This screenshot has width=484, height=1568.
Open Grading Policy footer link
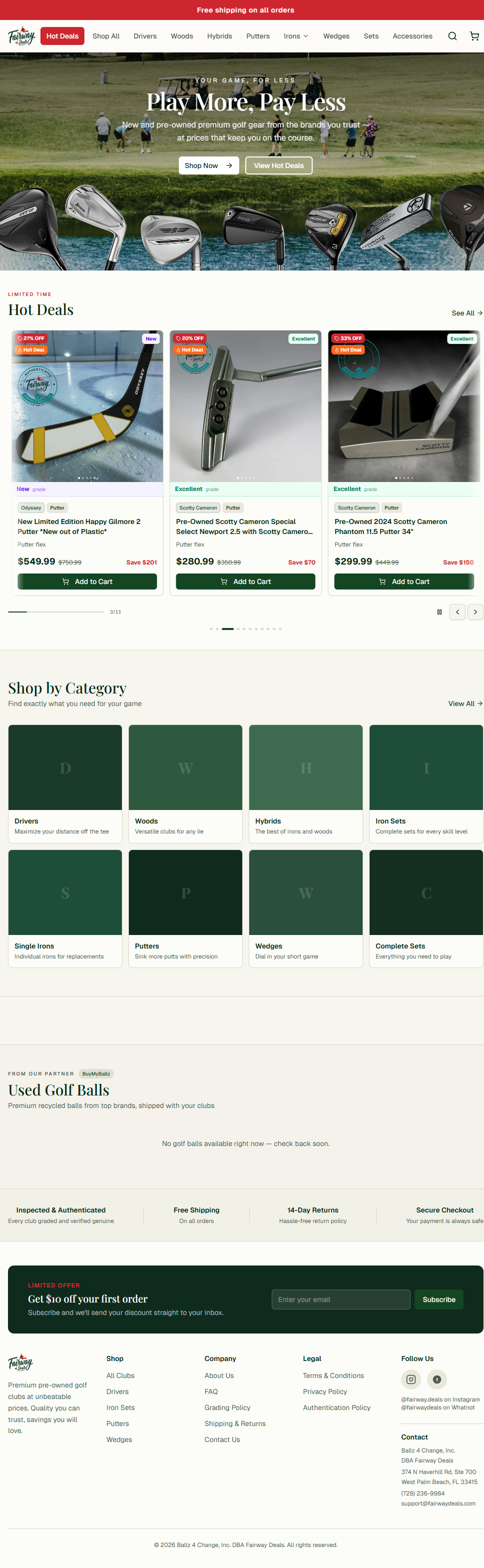[227, 1408]
